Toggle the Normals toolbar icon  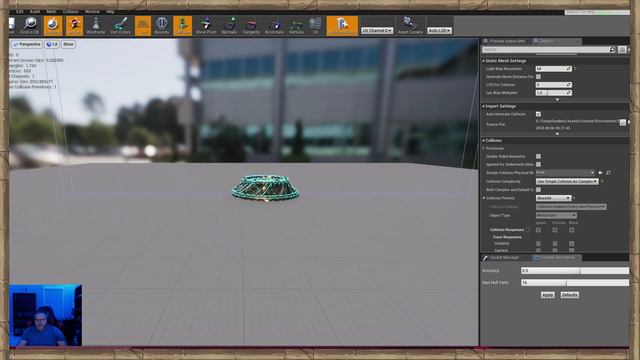pyautogui.click(x=229, y=25)
